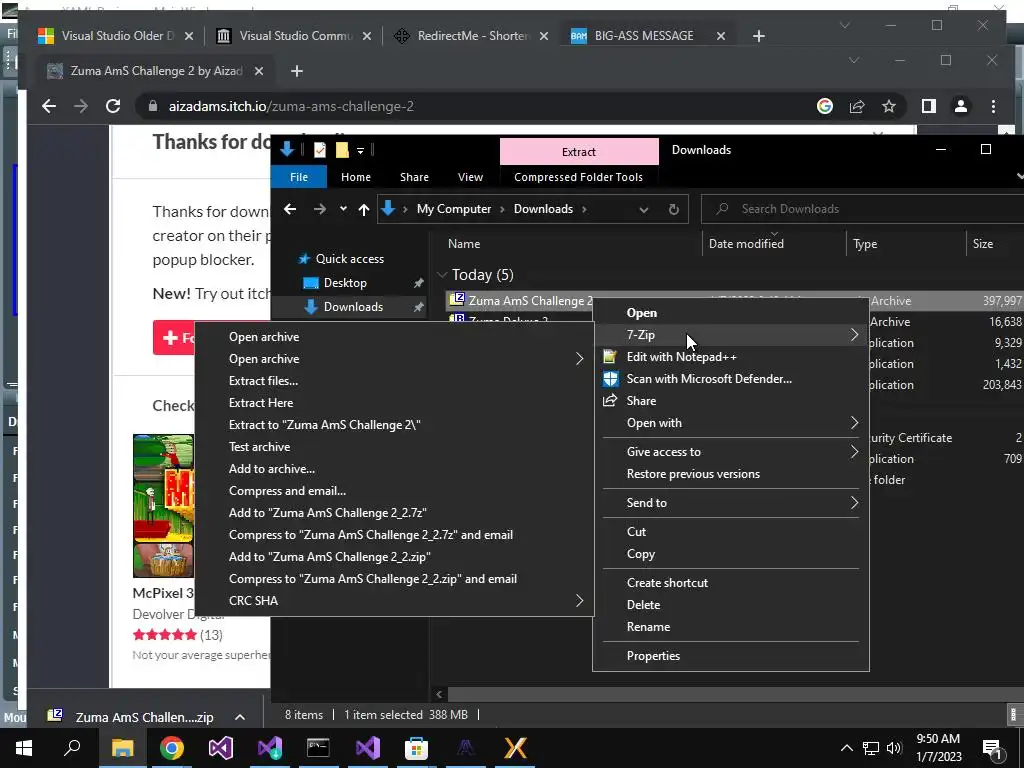Open new tab next to Zuma tab
1024x768 pixels.
pyautogui.click(x=296, y=71)
